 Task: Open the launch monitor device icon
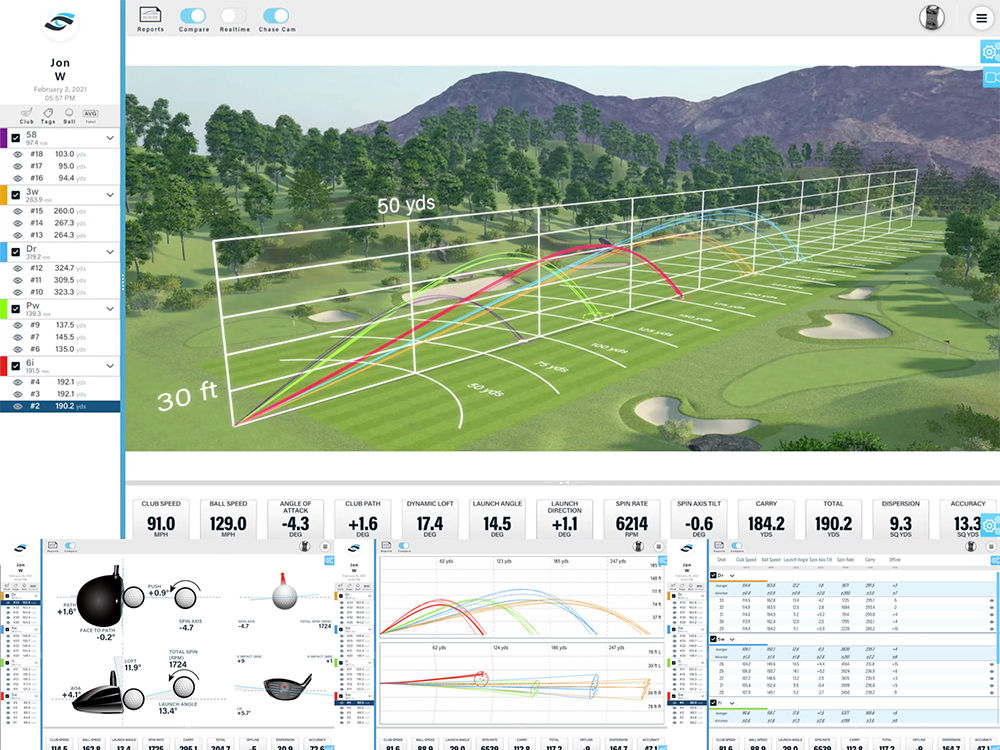coord(933,18)
